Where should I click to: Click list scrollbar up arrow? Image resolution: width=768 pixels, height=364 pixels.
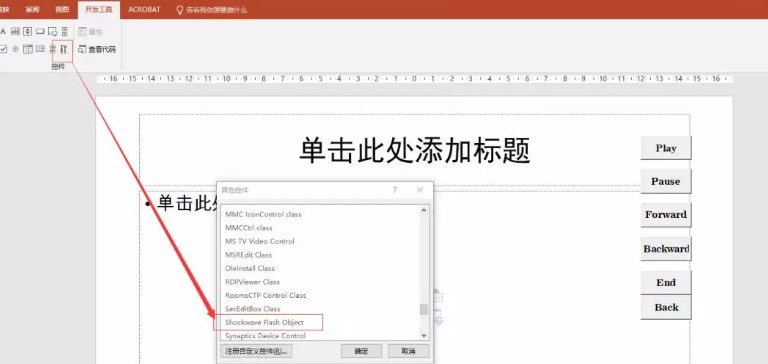tap(424, 210)
